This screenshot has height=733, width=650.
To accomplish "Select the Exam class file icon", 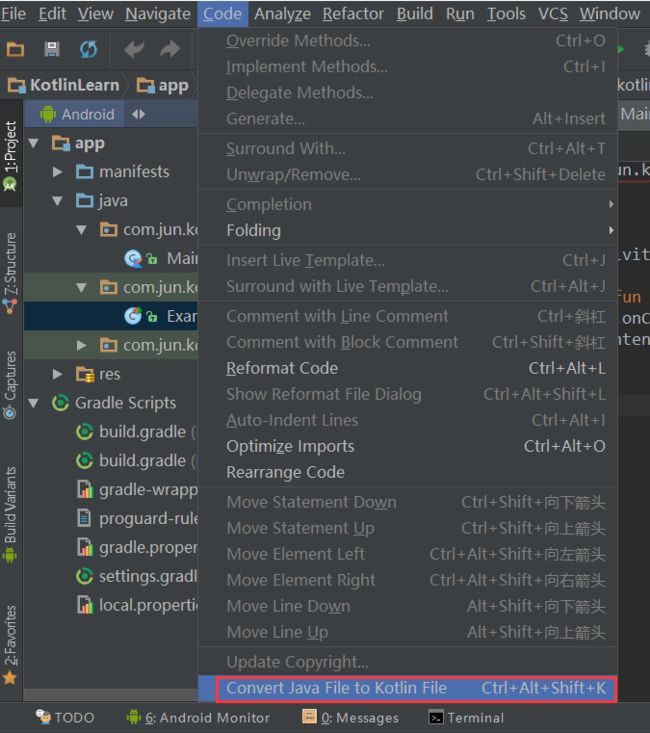I will click(x=133, y=316).
